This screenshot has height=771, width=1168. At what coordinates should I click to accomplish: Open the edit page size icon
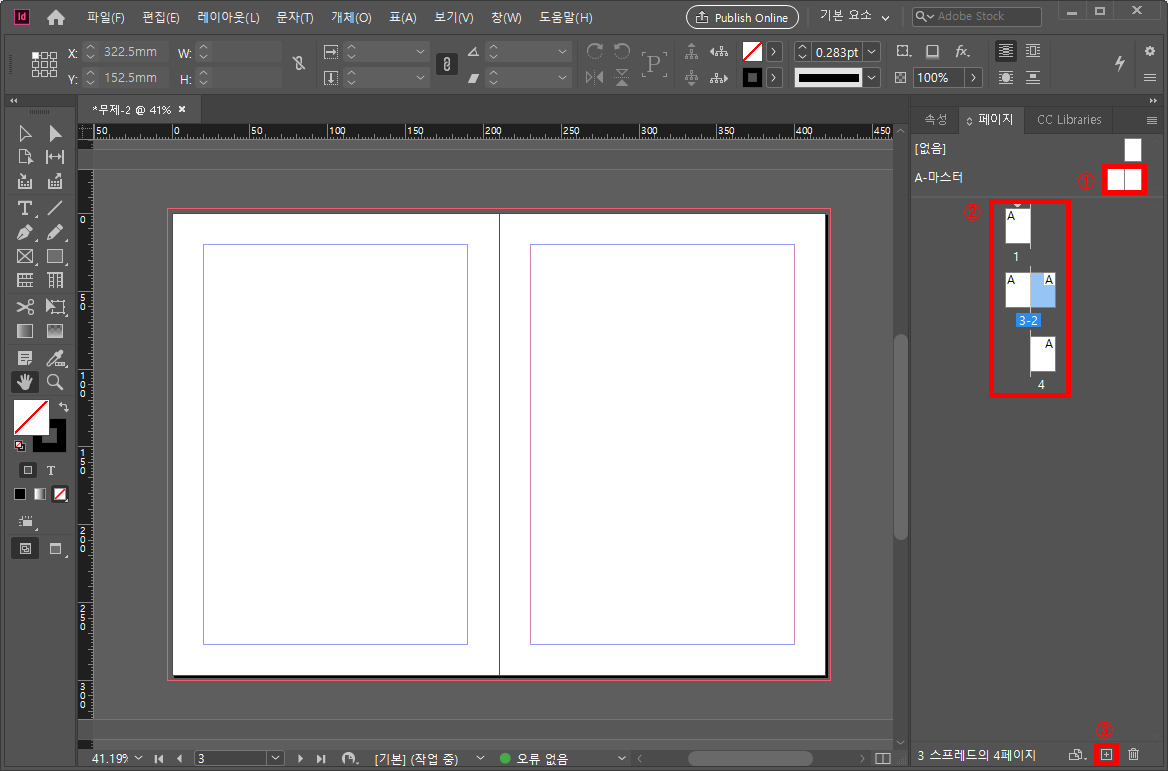pos(1076,755)
